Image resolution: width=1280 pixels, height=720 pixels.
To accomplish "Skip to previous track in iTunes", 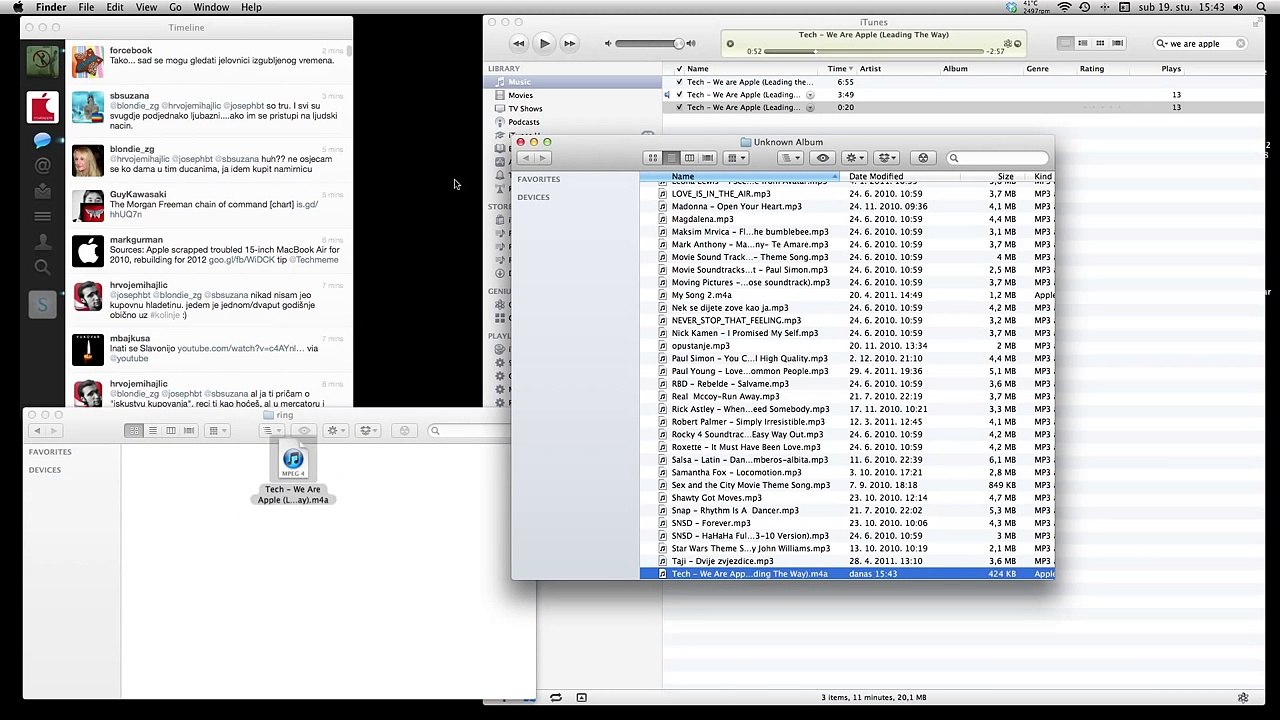I will [x=518, y=43].
